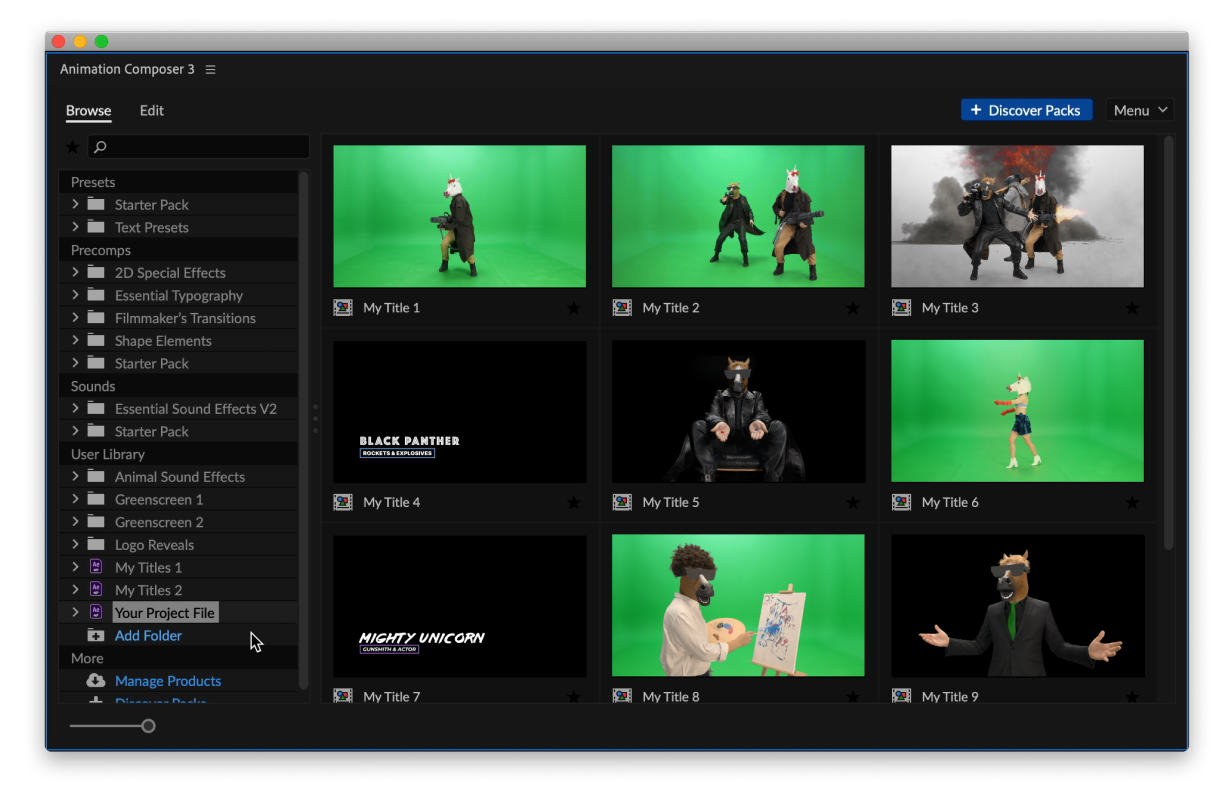Image resolution: width=1232 pixels, height=786 pixels.
Task: Open the Animation Composer 3 panel menu icon
Action: pos(210,70)
